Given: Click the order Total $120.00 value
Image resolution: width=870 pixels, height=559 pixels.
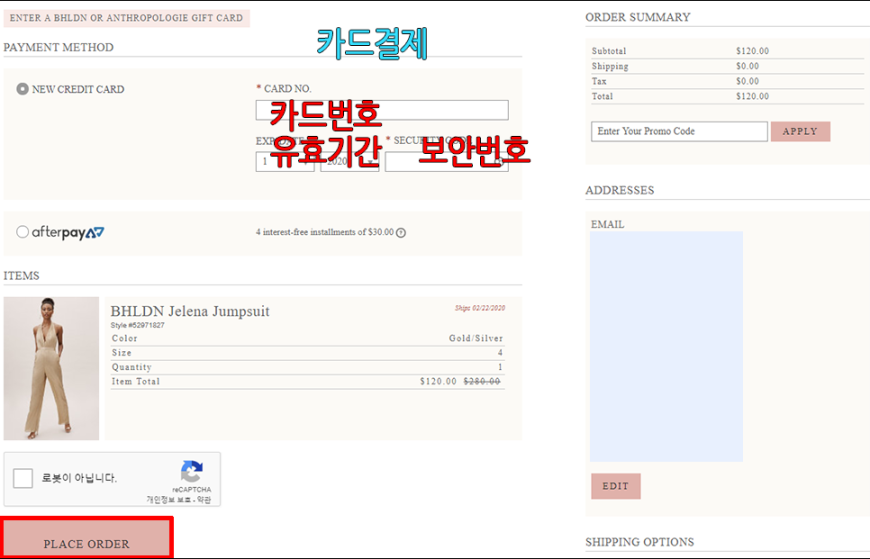Looking at the screenshot, I should point(752,96).
